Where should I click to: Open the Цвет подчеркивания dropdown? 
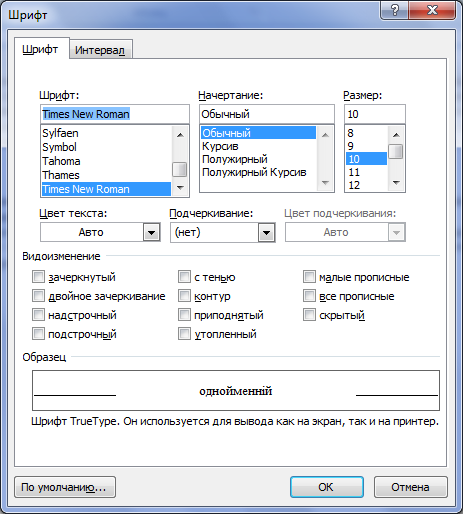[x=396, y=232]
